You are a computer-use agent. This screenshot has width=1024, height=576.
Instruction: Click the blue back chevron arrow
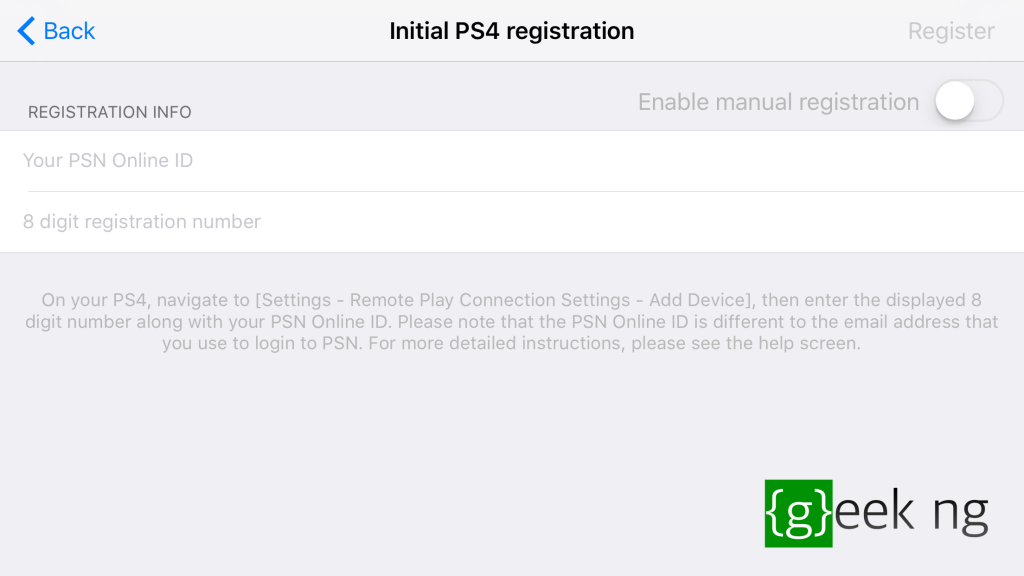tap(25, 31)
